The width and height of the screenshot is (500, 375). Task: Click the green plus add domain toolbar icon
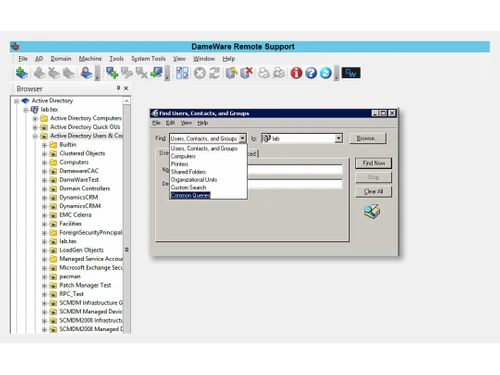coord(22,73)
